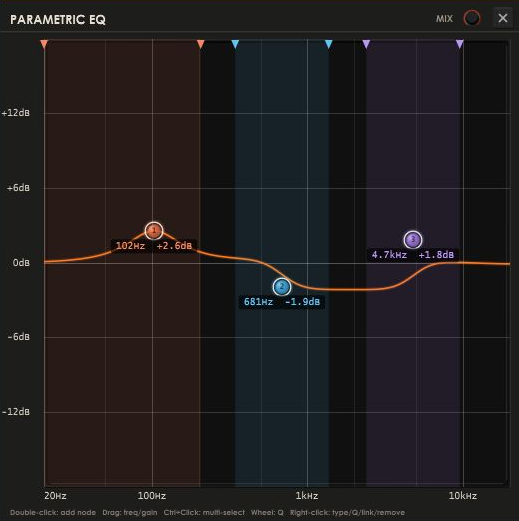Click the +12dB axis label
The height and width of the screenshot is (521, 519).
15,113
